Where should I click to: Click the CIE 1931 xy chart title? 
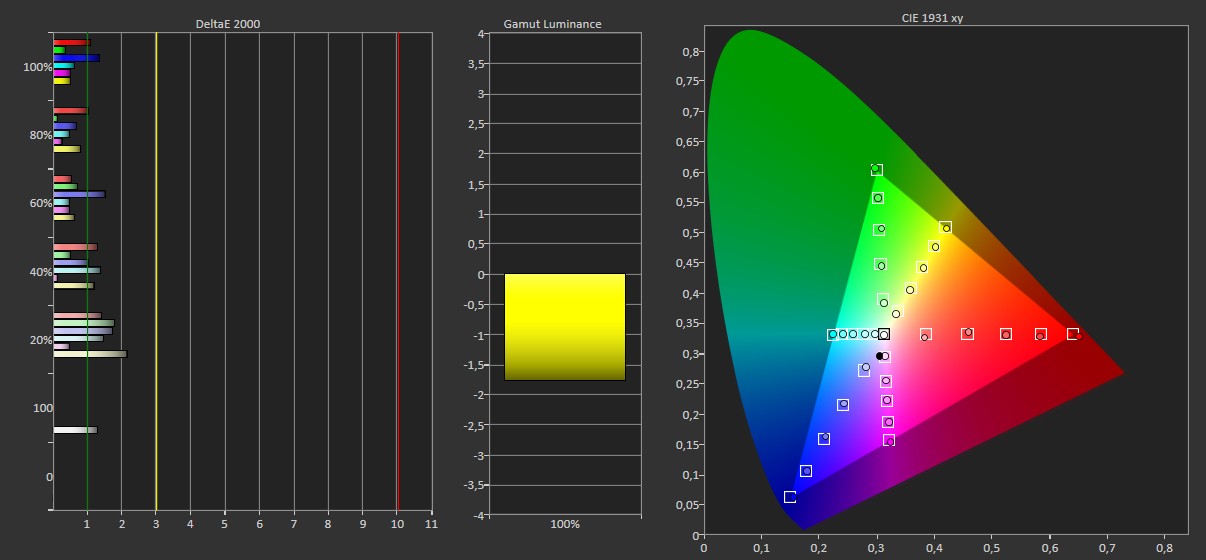pyautogui.click(x=945, y=18)
